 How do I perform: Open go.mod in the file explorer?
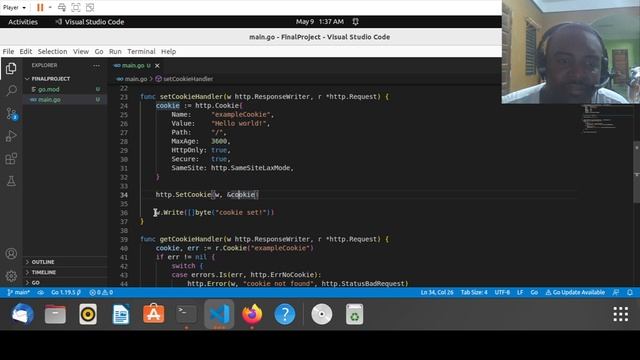[49, 89]
